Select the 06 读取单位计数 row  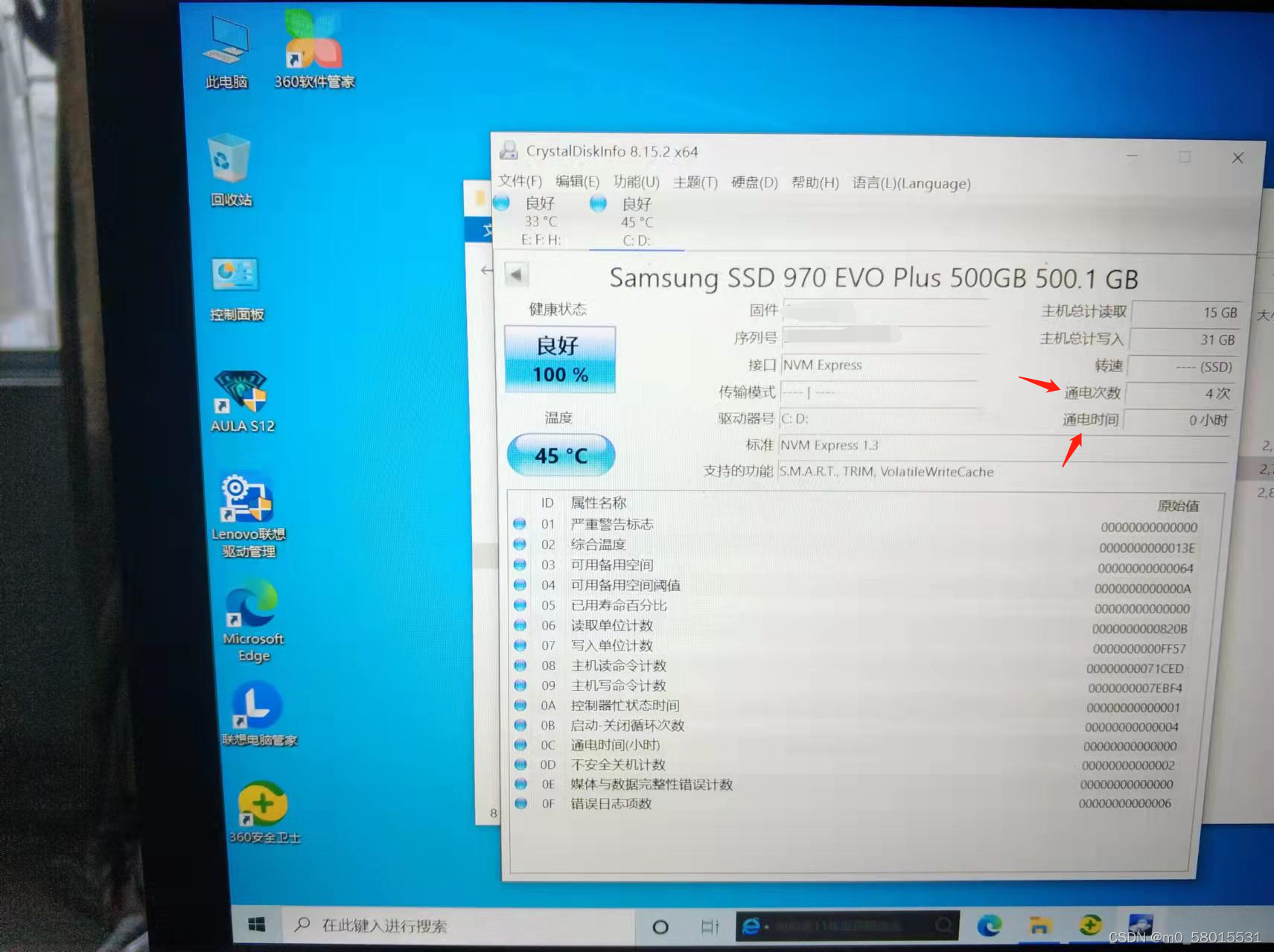click(x=853, y=626)
